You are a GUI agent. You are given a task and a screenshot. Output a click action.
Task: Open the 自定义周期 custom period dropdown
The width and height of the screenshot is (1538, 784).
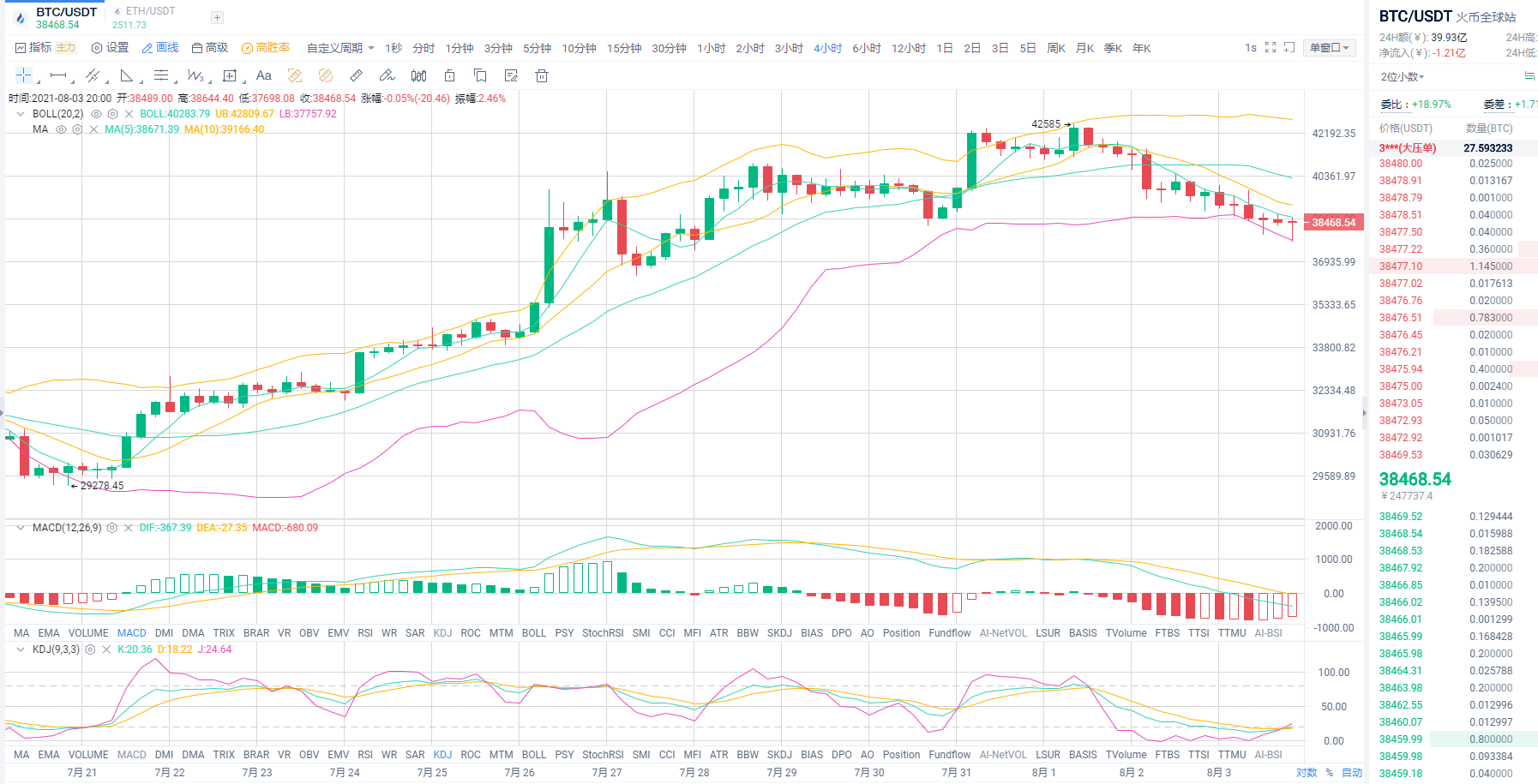(340, 48)
